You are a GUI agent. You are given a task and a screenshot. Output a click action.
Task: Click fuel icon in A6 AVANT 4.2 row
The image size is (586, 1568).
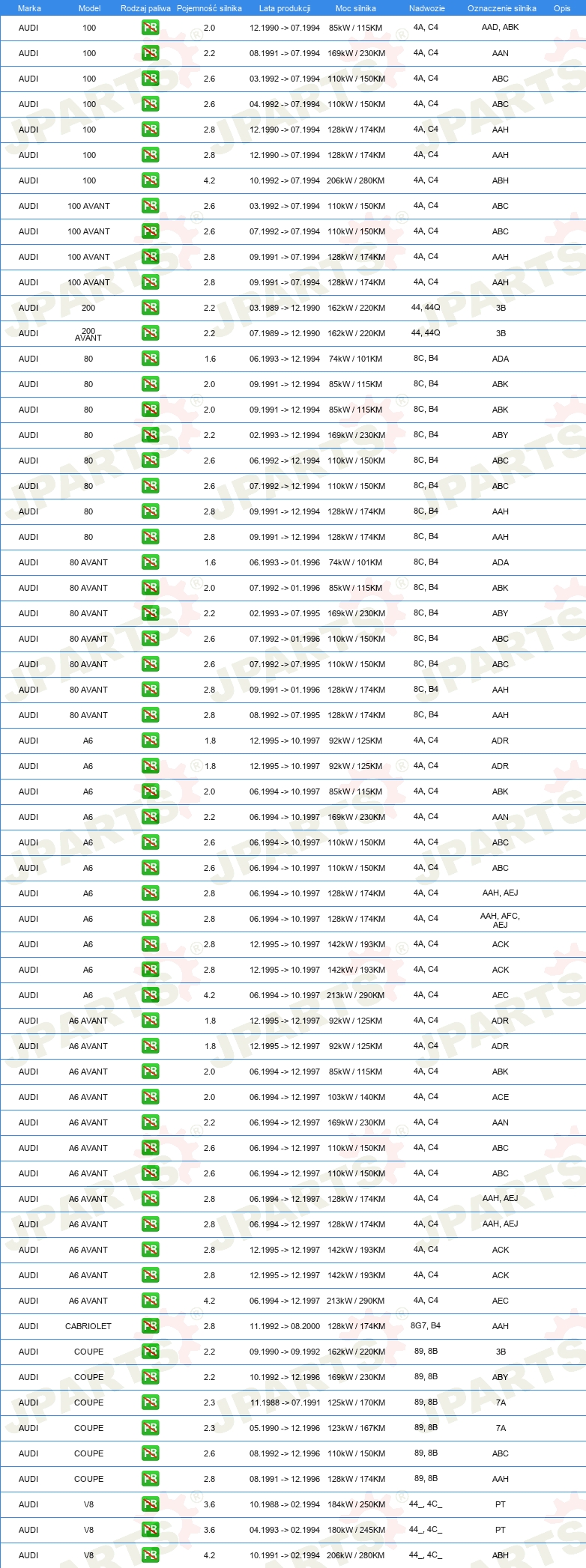150,1301
